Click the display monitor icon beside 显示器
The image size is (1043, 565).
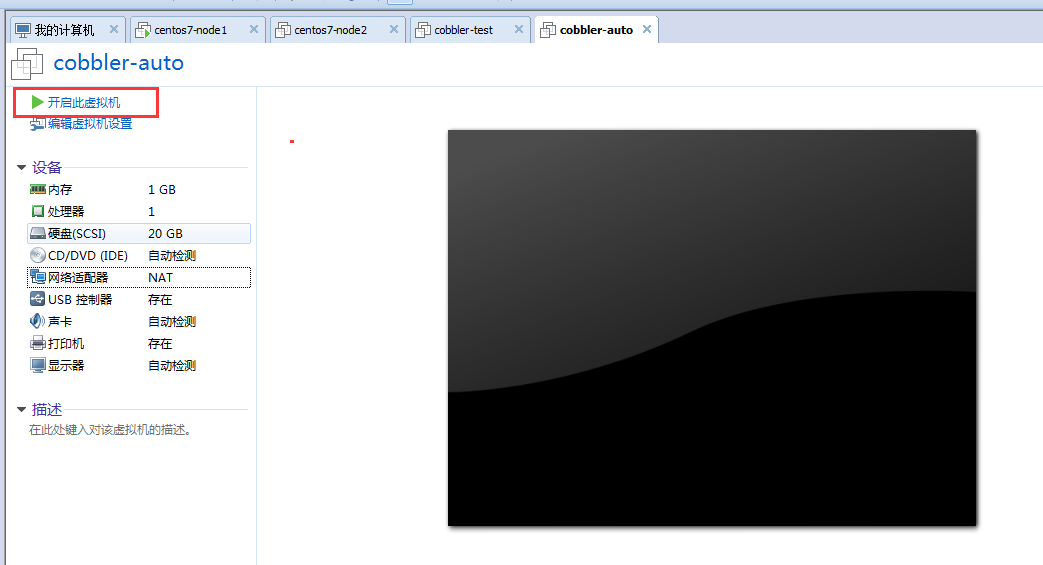click(x=37, y=365)
